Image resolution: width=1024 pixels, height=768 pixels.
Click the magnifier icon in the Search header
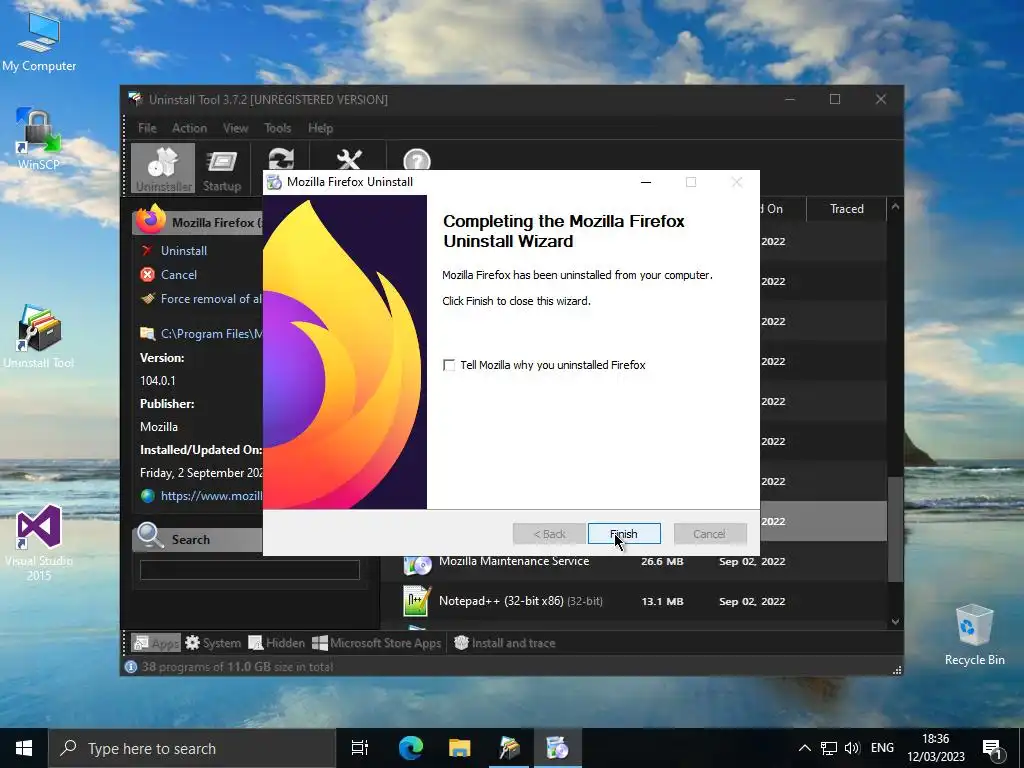150,537
